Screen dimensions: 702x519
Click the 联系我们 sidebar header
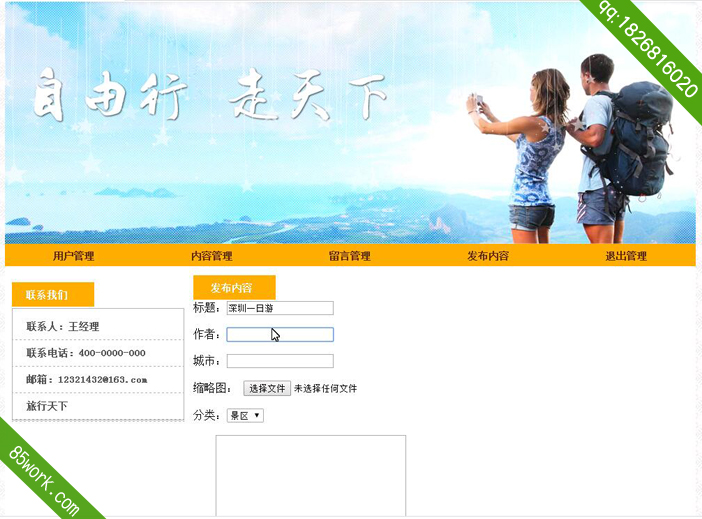[x=53, y=294]
